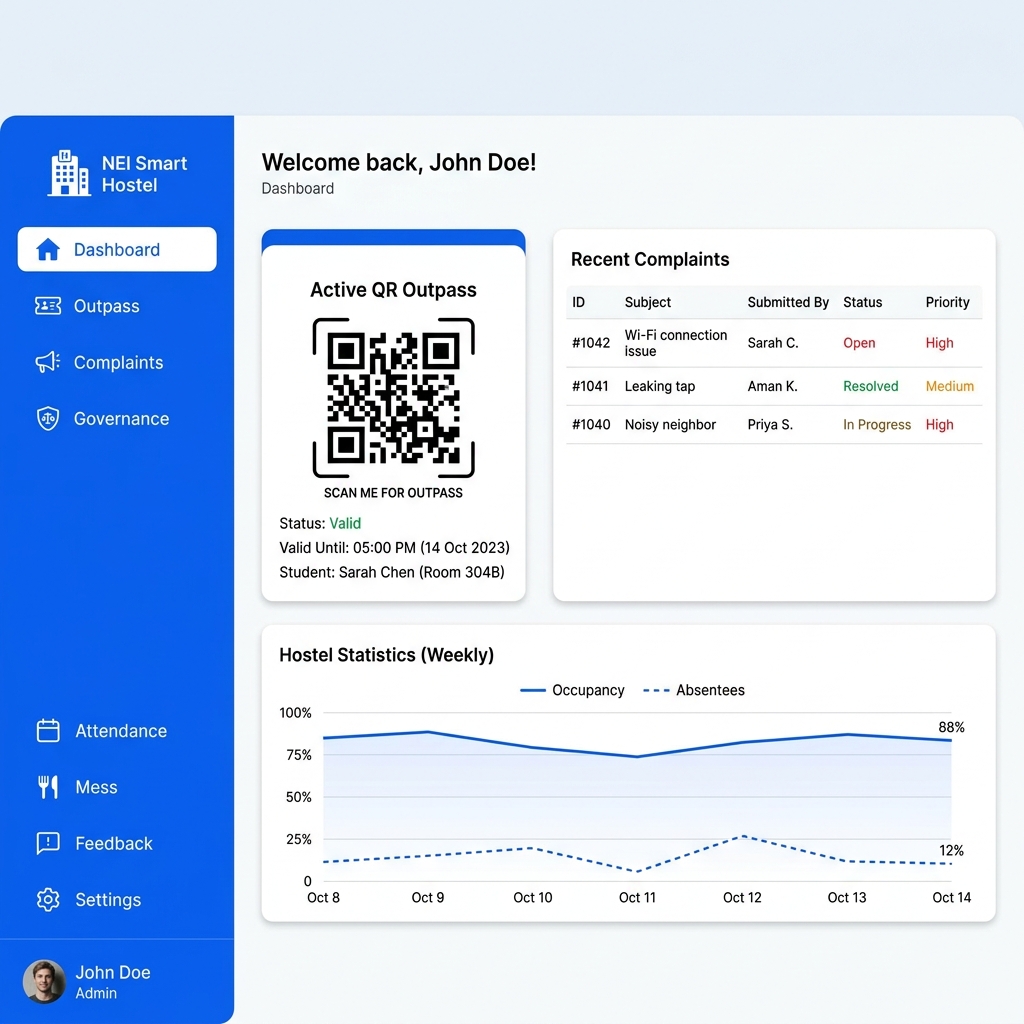Click the Resolved status
This screenshot has height=1024, width=1024.
click(x=871, y=386)
